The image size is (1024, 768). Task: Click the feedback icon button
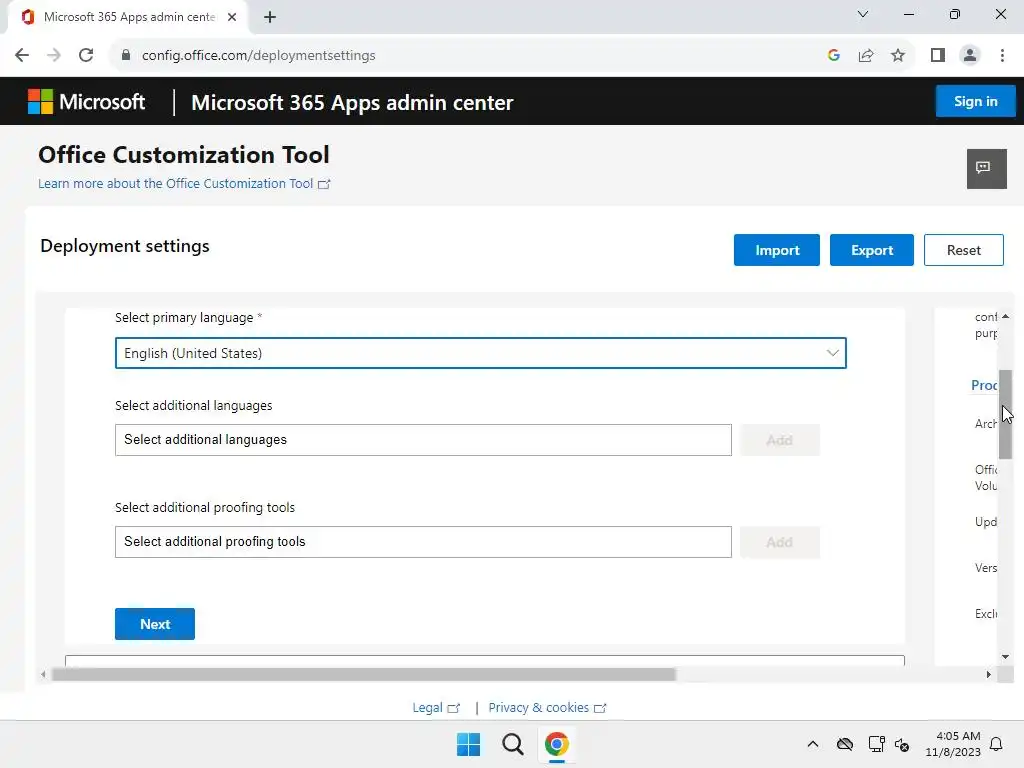986,168
